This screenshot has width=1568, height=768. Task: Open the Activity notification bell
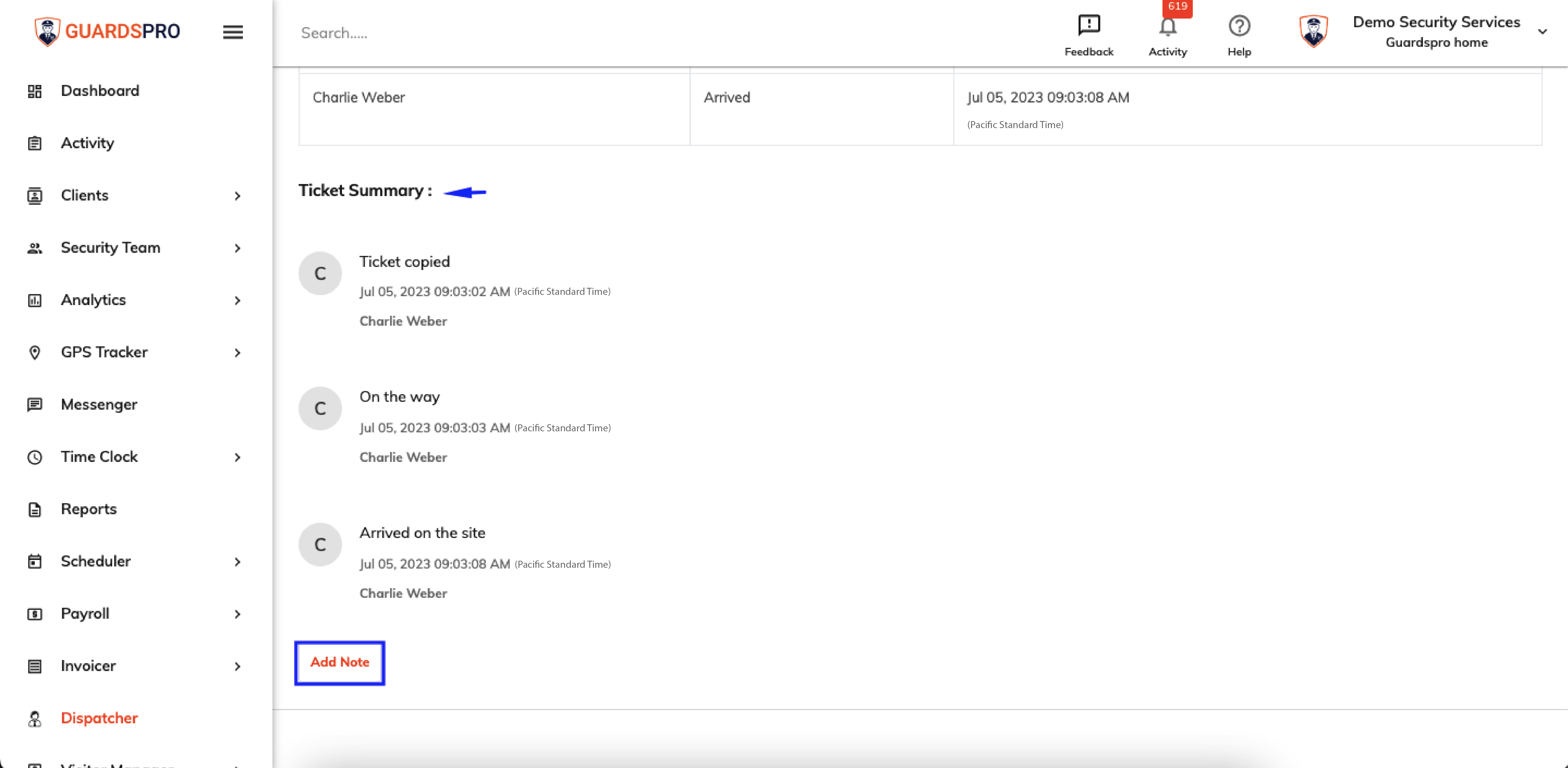click(1167, 27)
